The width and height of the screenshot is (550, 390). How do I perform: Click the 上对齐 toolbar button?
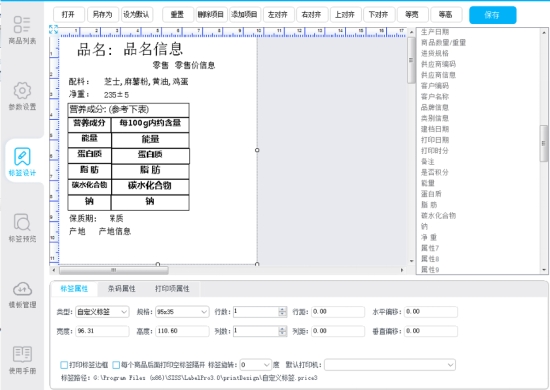[345, 14]
